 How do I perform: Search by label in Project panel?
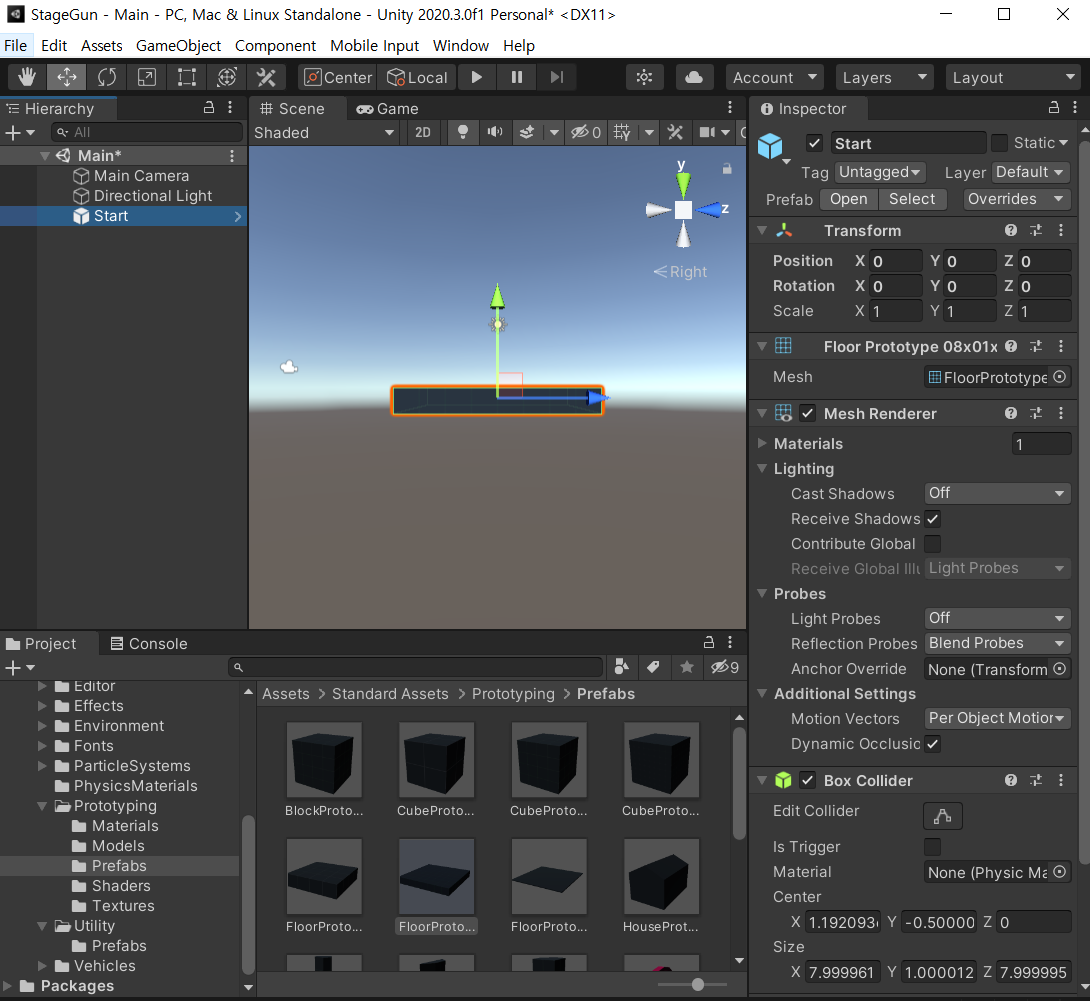click(x=653, y=667)
